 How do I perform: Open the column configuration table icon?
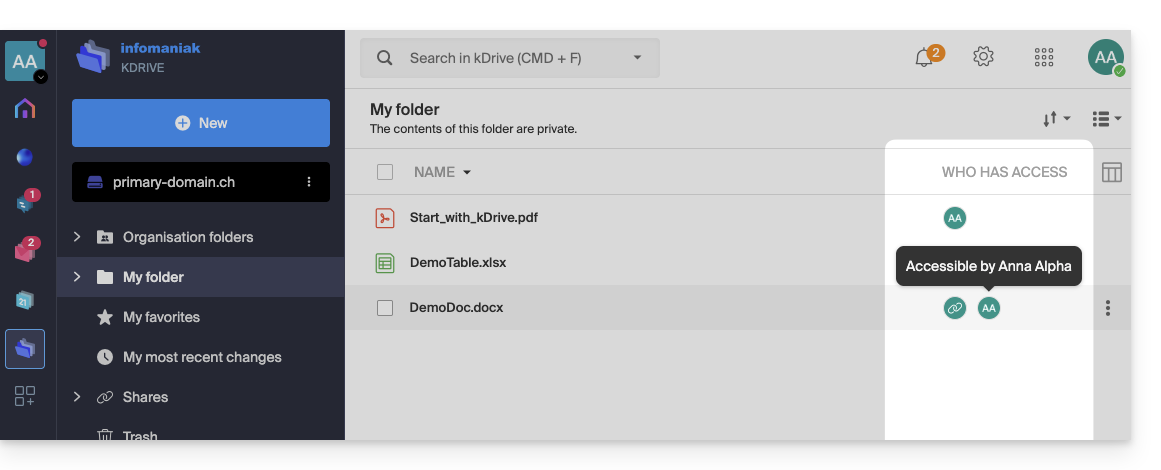point(1111,172)
